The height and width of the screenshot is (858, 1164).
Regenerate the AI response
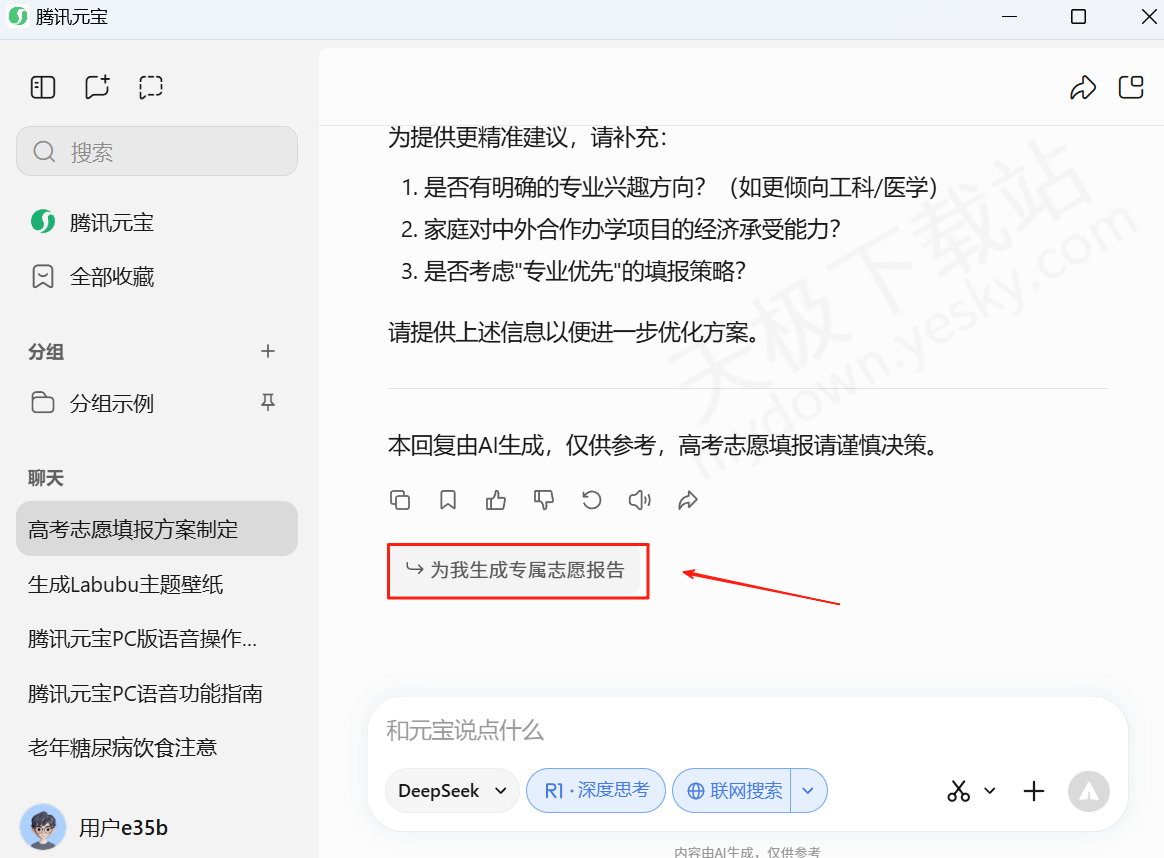coord(592,500)
